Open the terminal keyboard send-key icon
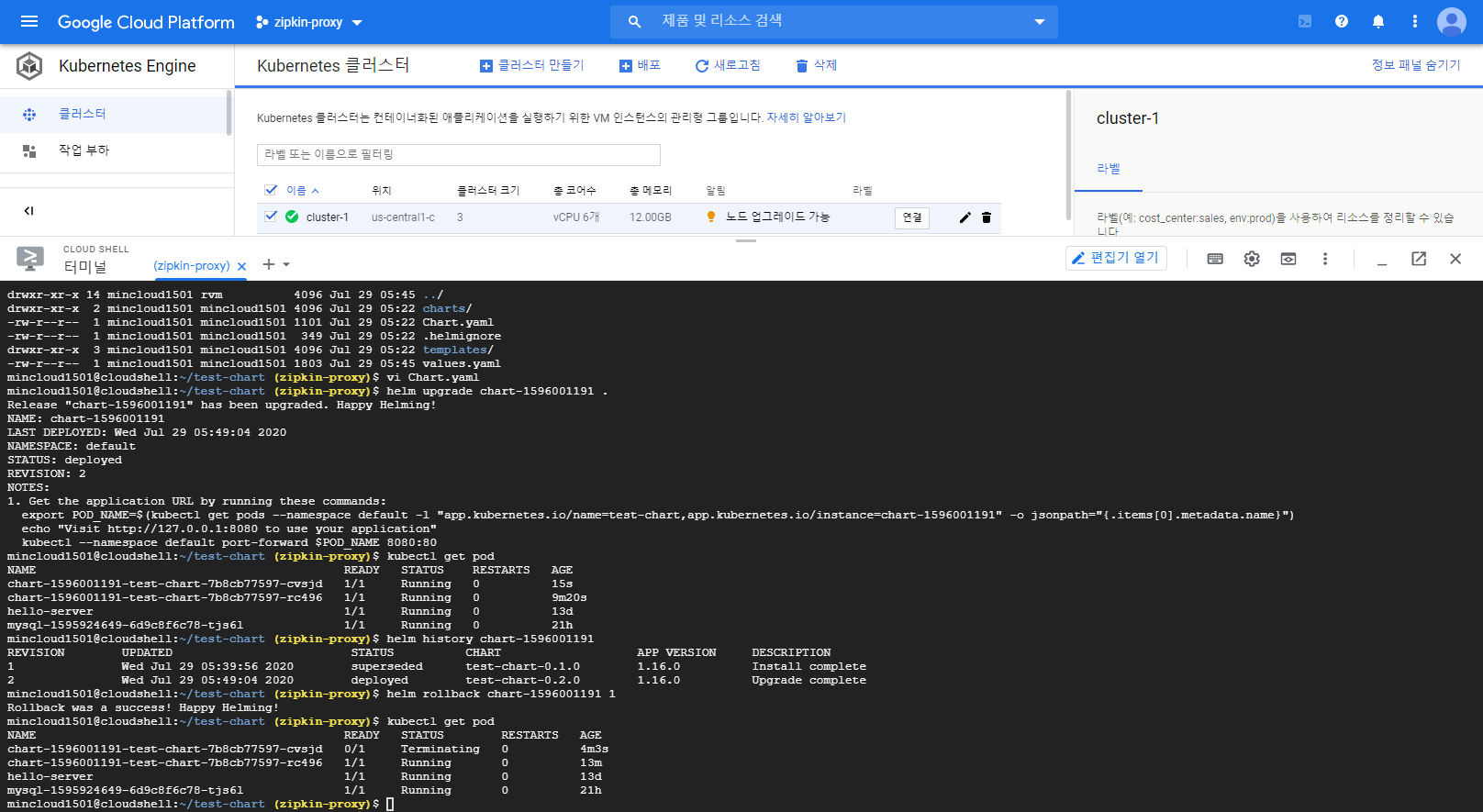Image resolution: width=1483 pixels, height=812 pixels. coord(1215,259)
